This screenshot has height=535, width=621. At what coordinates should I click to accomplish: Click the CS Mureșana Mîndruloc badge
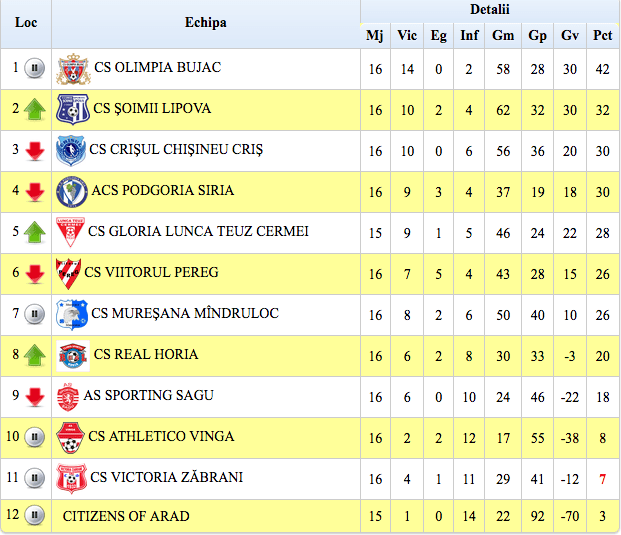[x=71, y=314]
